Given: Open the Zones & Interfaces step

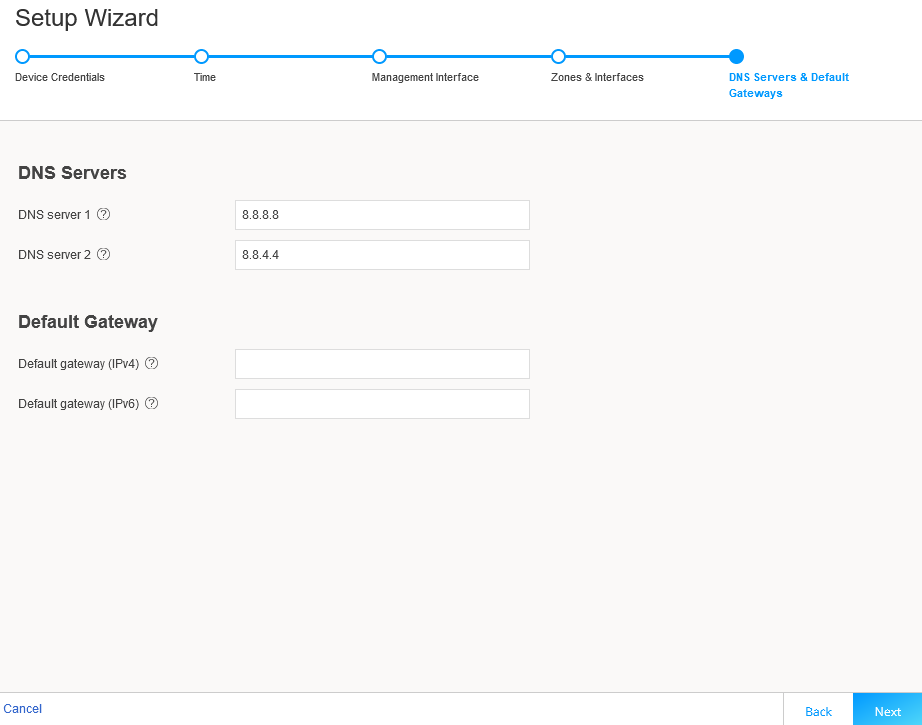Looking at the screenshot, I should click(597, 77).
